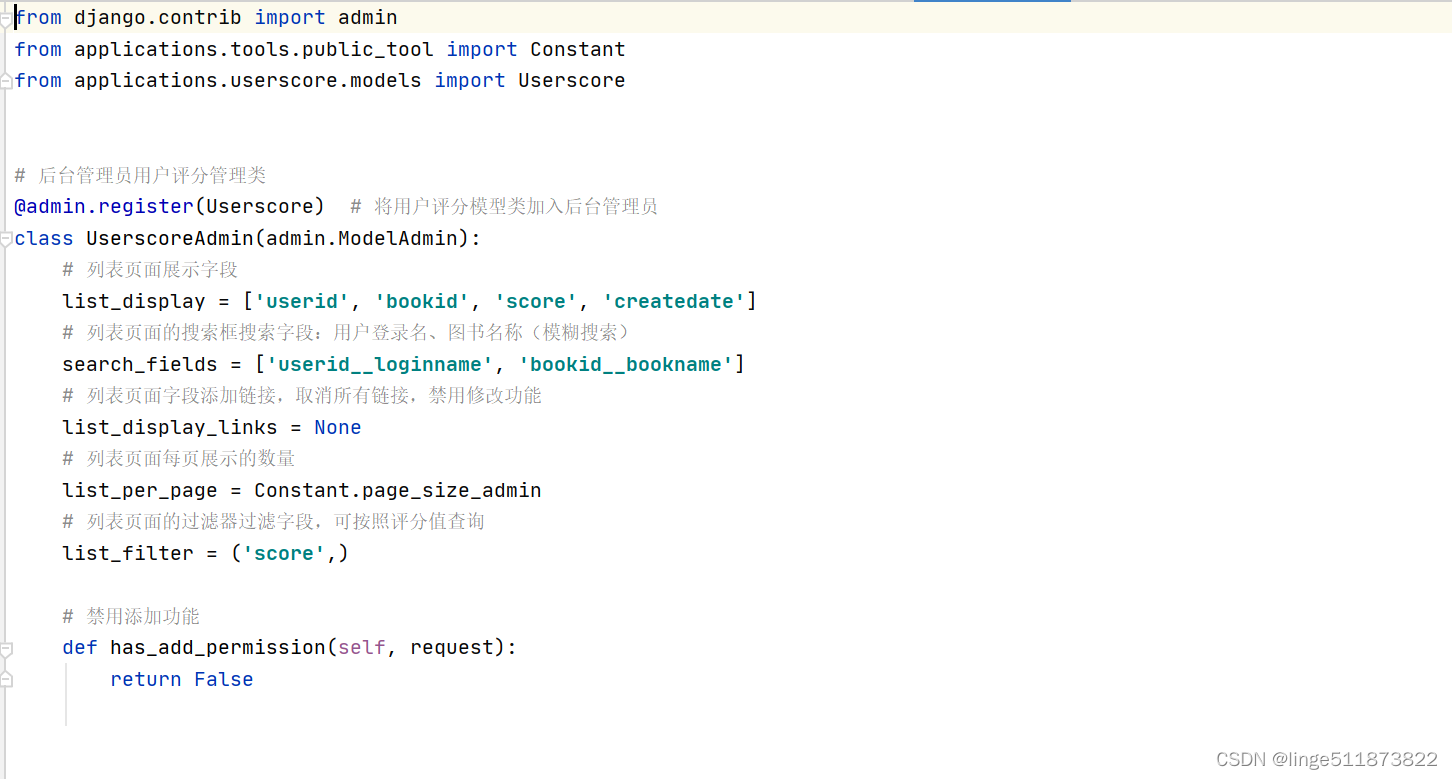Click the '@admin.register' decorator
Viewport: 1452px width, 779px height.
pos(104,206)
